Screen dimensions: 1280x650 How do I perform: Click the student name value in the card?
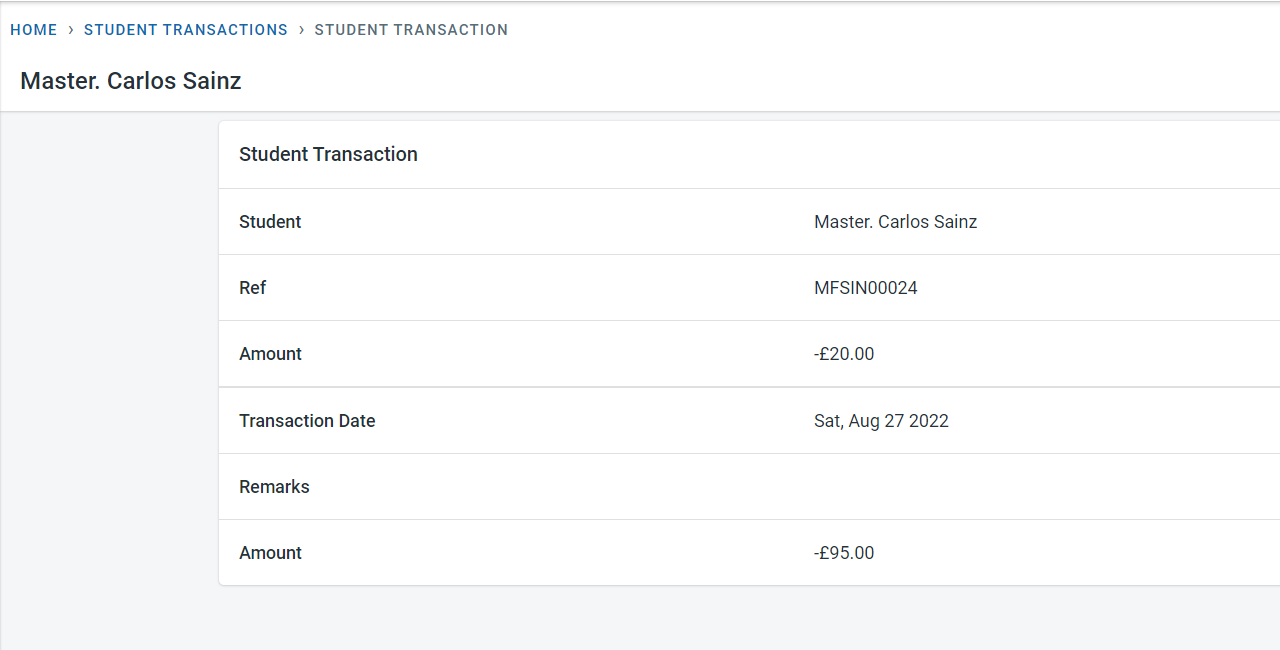[x=895, y=222]
